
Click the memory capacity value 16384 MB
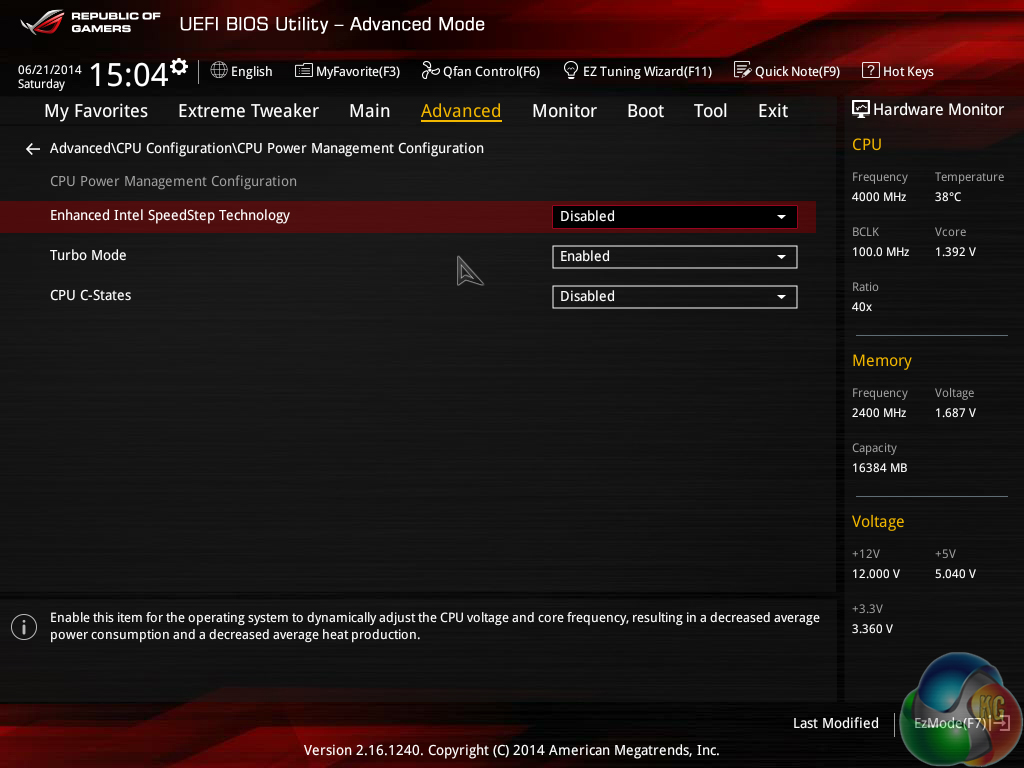[x=880, y=468]
